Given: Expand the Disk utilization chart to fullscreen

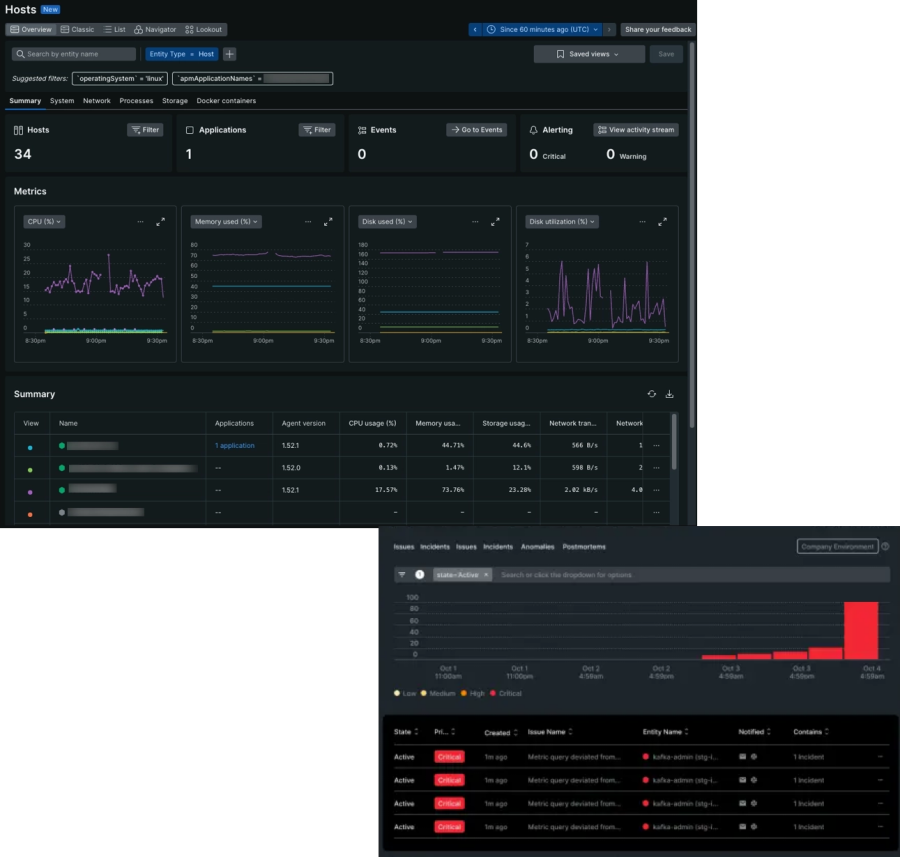Looking at the screenshot, I should tap(662, 222).
